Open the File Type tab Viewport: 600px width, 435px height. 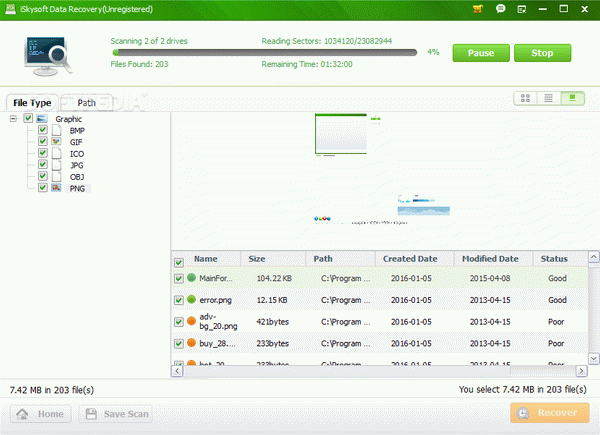32,103
